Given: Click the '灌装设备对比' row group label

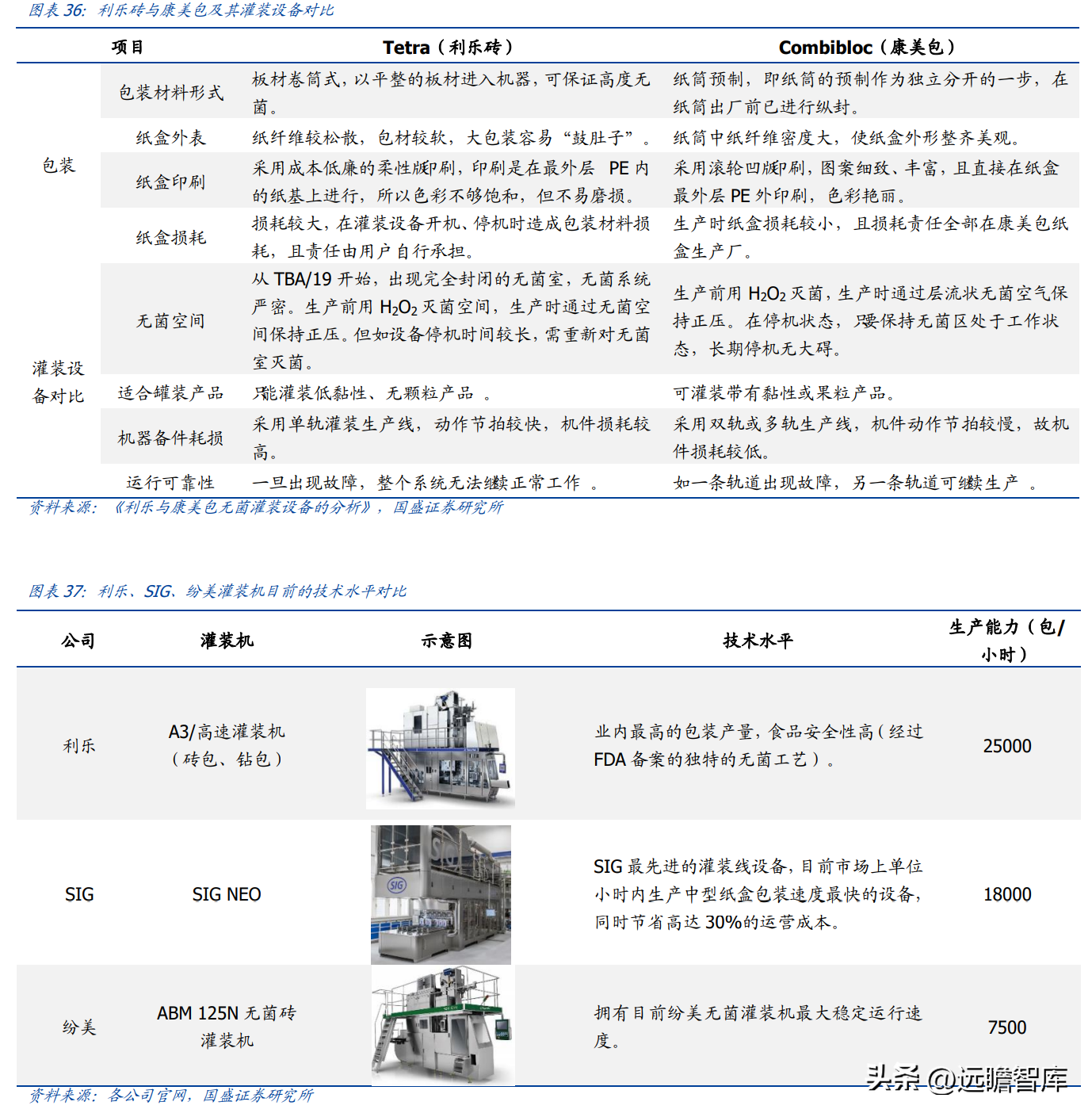Looking at the screenshot, I should (x=59, y=382).
